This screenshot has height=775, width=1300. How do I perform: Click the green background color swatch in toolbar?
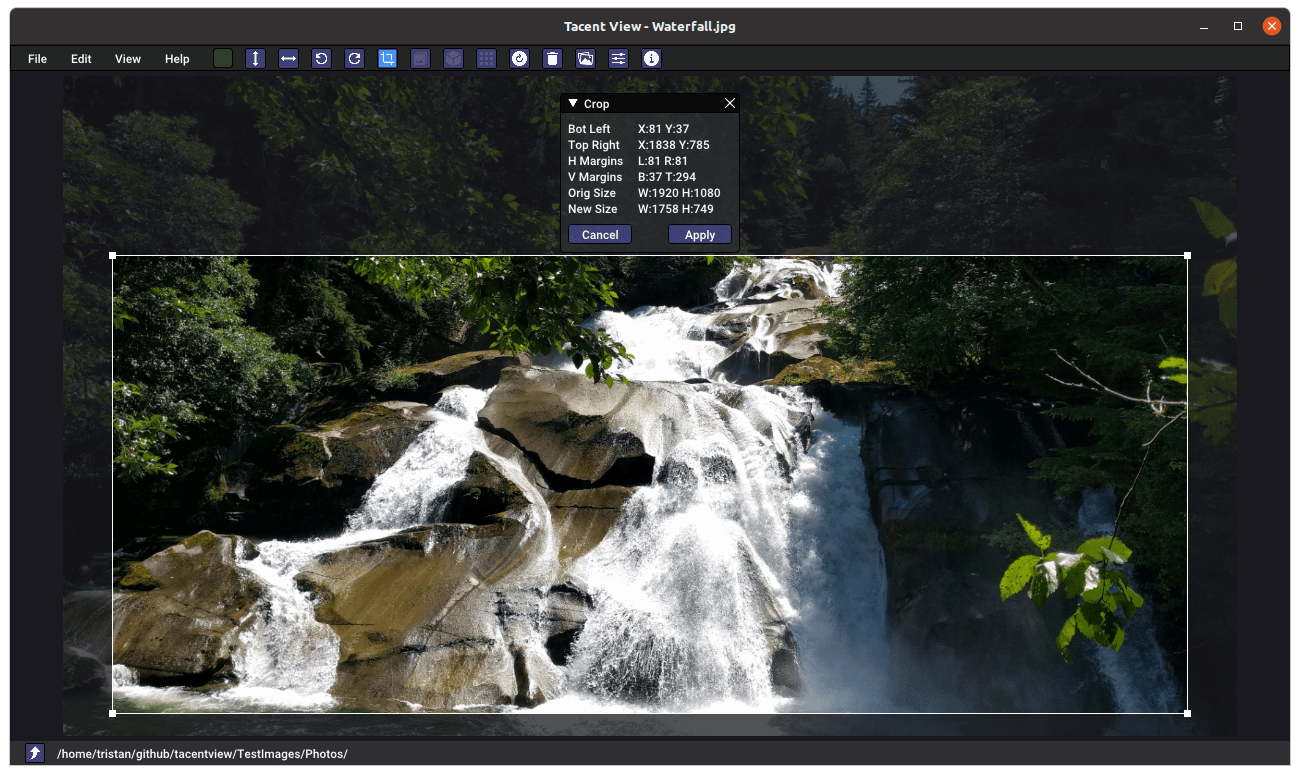[x=223, y=59]
